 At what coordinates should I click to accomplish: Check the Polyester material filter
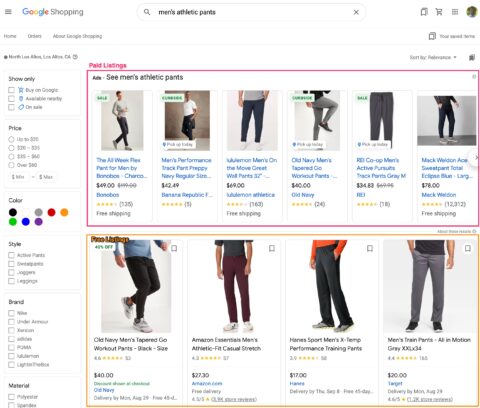click(x=11, y=397)
